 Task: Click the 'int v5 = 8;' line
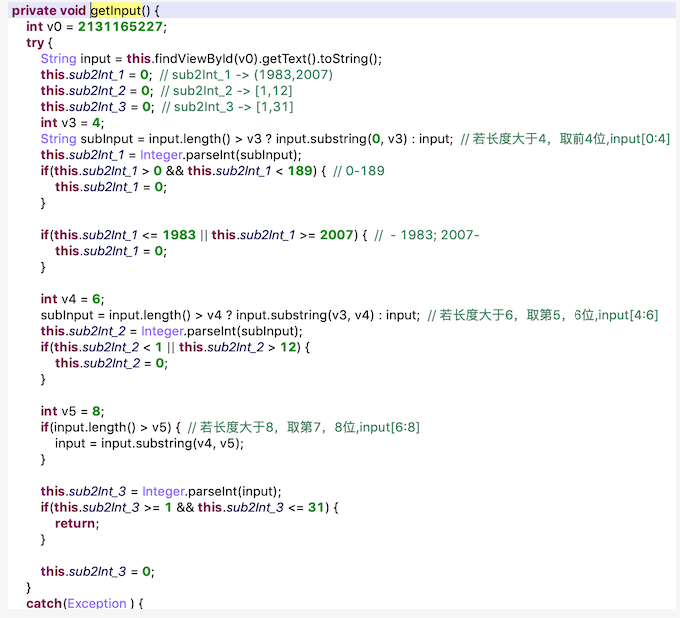click(72, 411)
